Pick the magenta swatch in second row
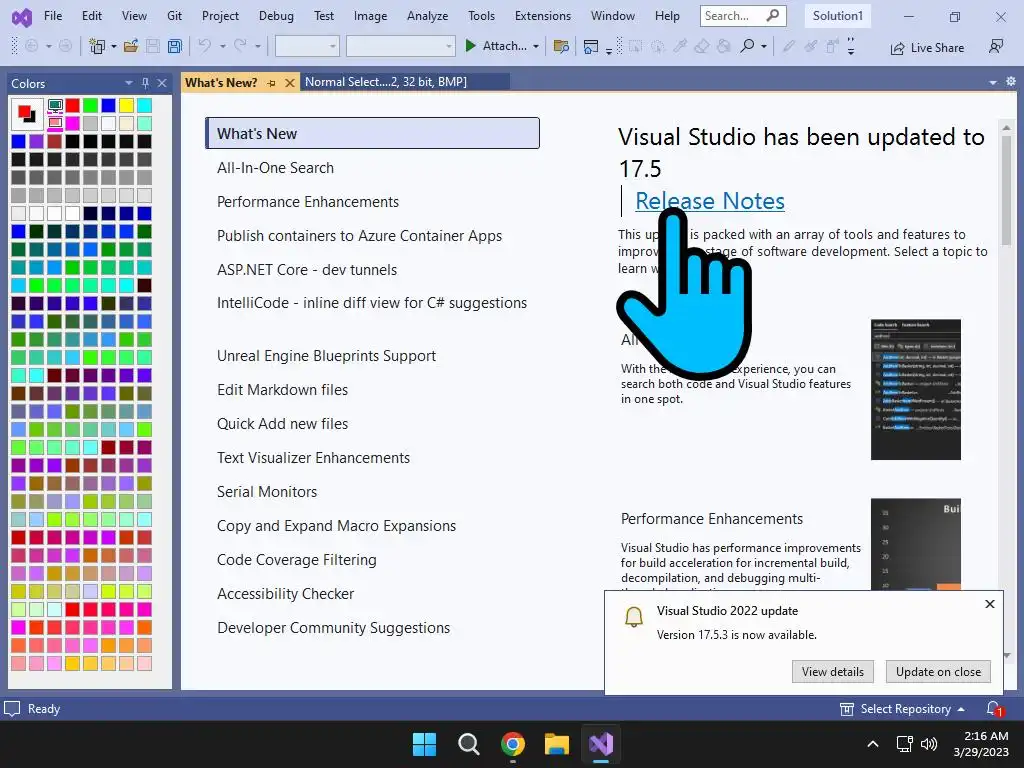 click(x=72, y=123)
